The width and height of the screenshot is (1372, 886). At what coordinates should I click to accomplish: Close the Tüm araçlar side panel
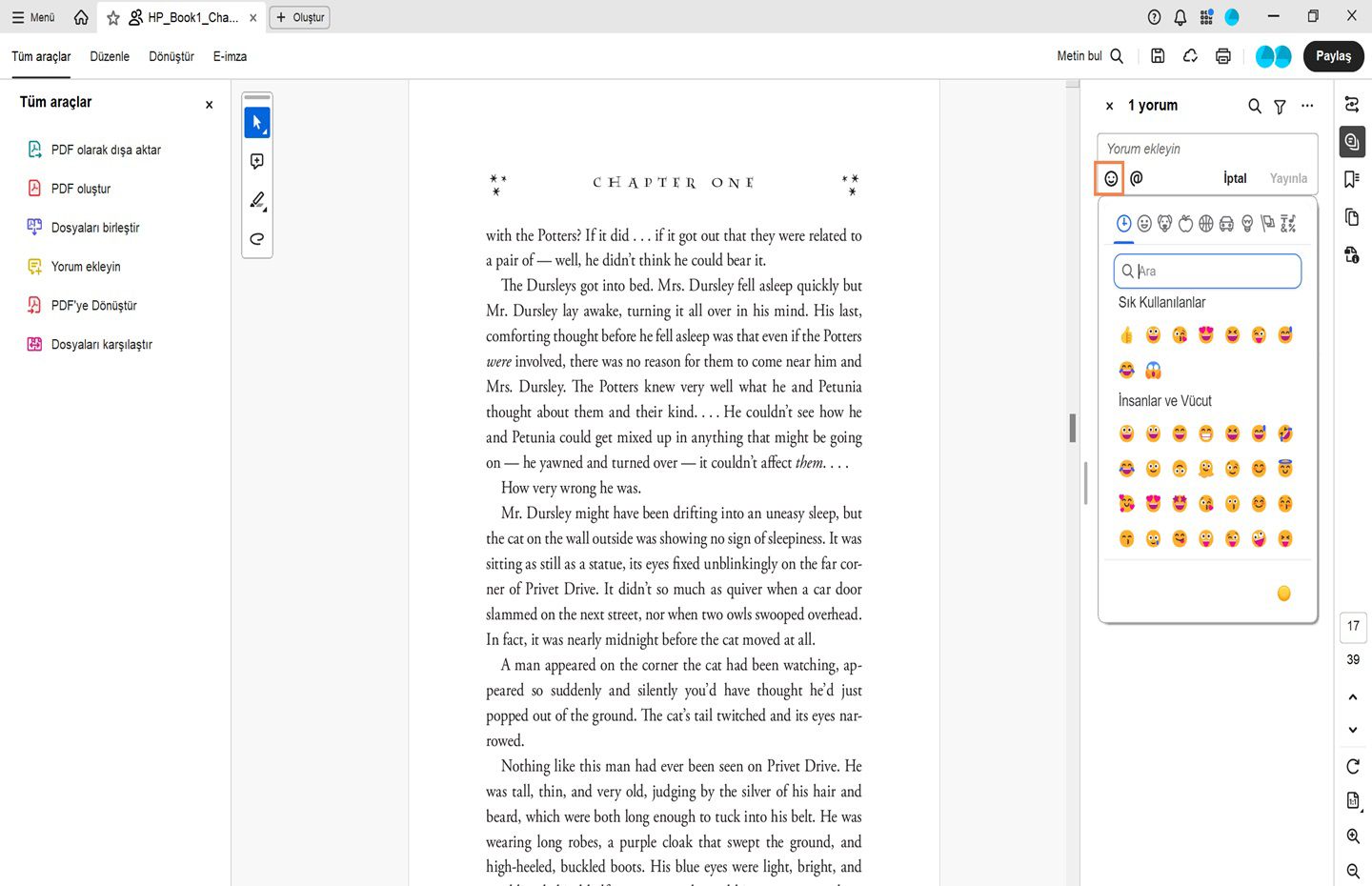tap(209, 105)
